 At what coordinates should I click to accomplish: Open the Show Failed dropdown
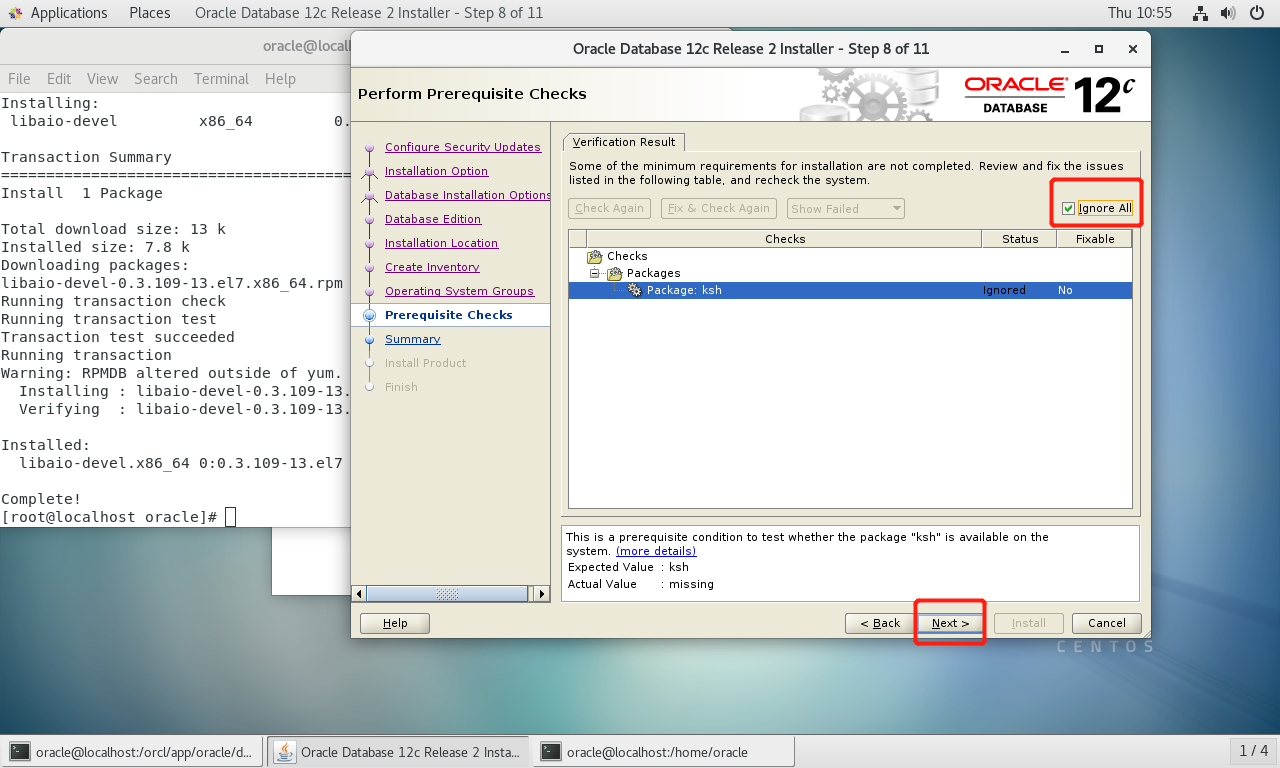(x=846, y=208)
